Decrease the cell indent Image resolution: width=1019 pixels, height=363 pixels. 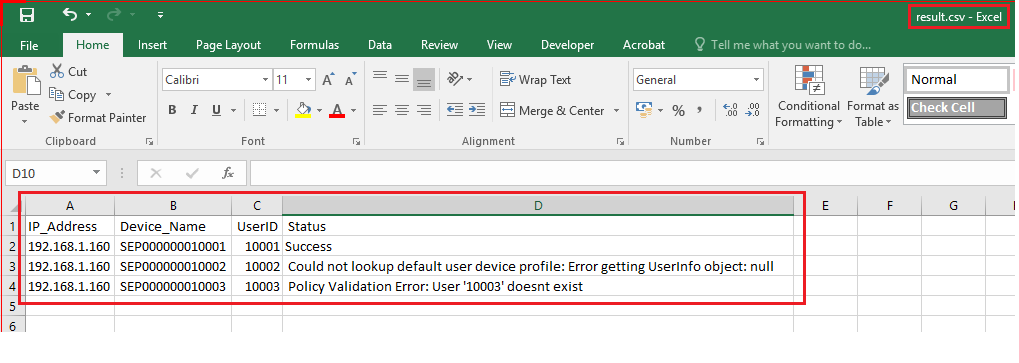[455, 110]
